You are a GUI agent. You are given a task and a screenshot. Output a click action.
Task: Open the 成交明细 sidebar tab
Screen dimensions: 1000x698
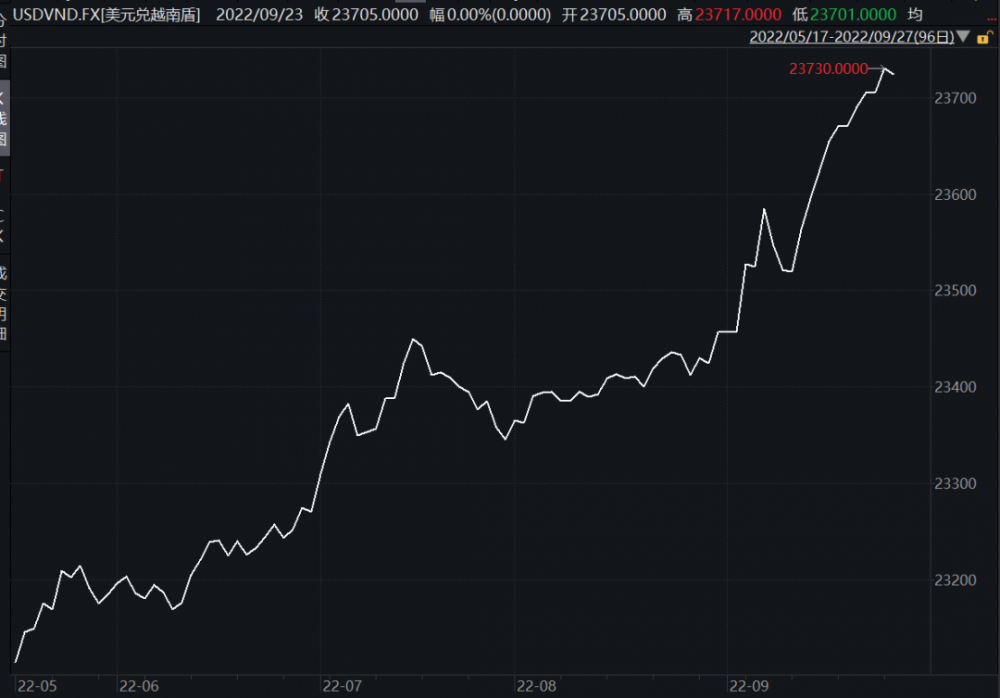point(3,302)
